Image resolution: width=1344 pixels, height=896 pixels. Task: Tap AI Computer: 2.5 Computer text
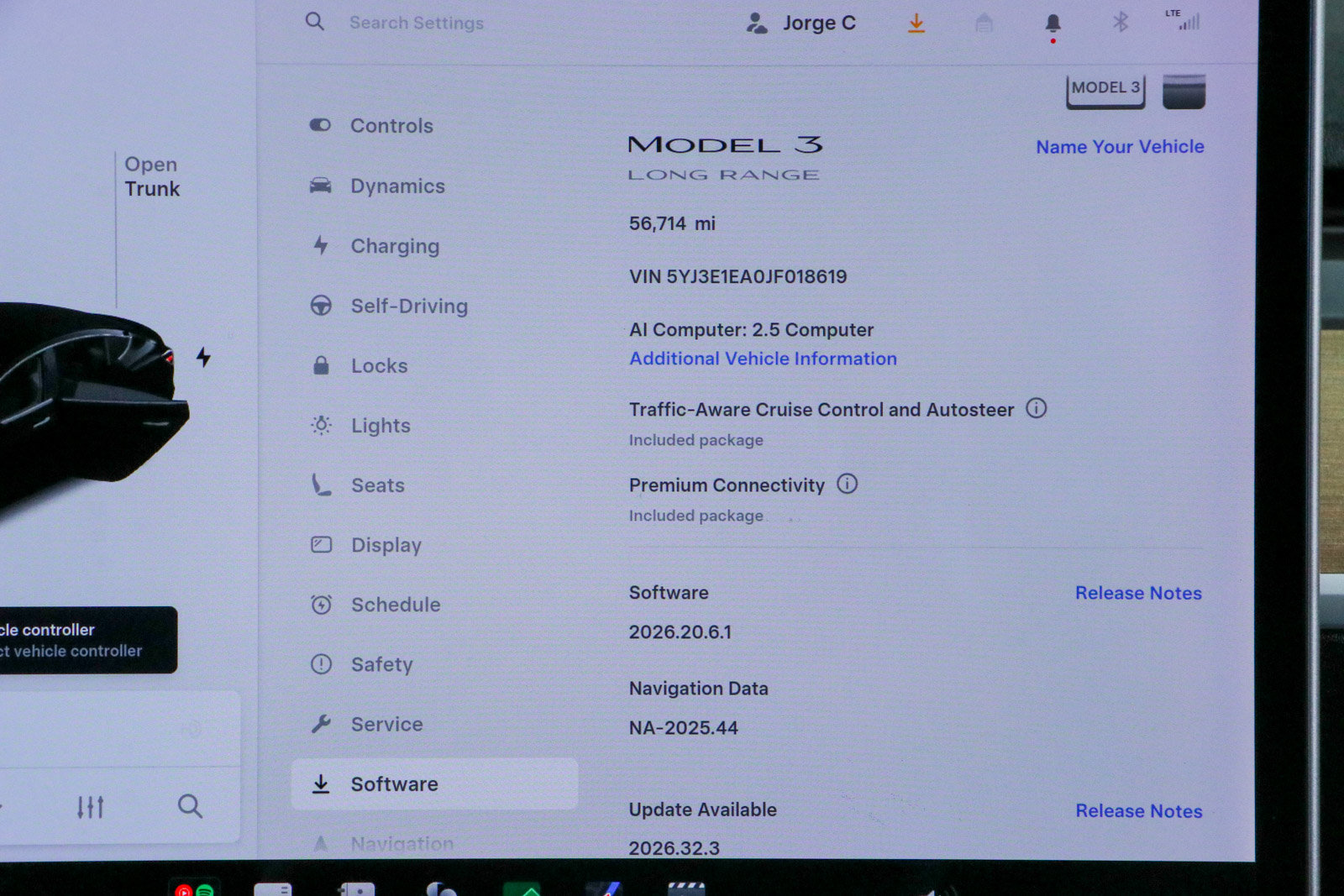(751, 330)
